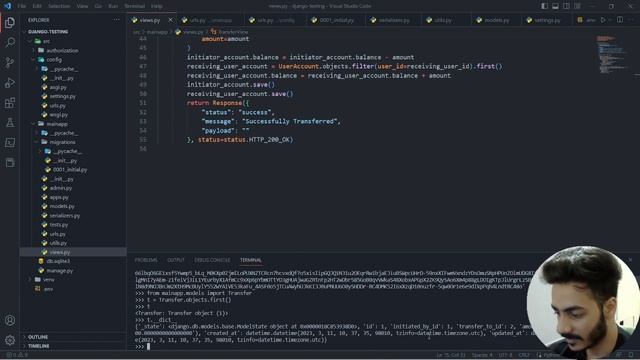640x360 pixels.
Task: Open the Testing flask view
Action: (x=10, y=122)
